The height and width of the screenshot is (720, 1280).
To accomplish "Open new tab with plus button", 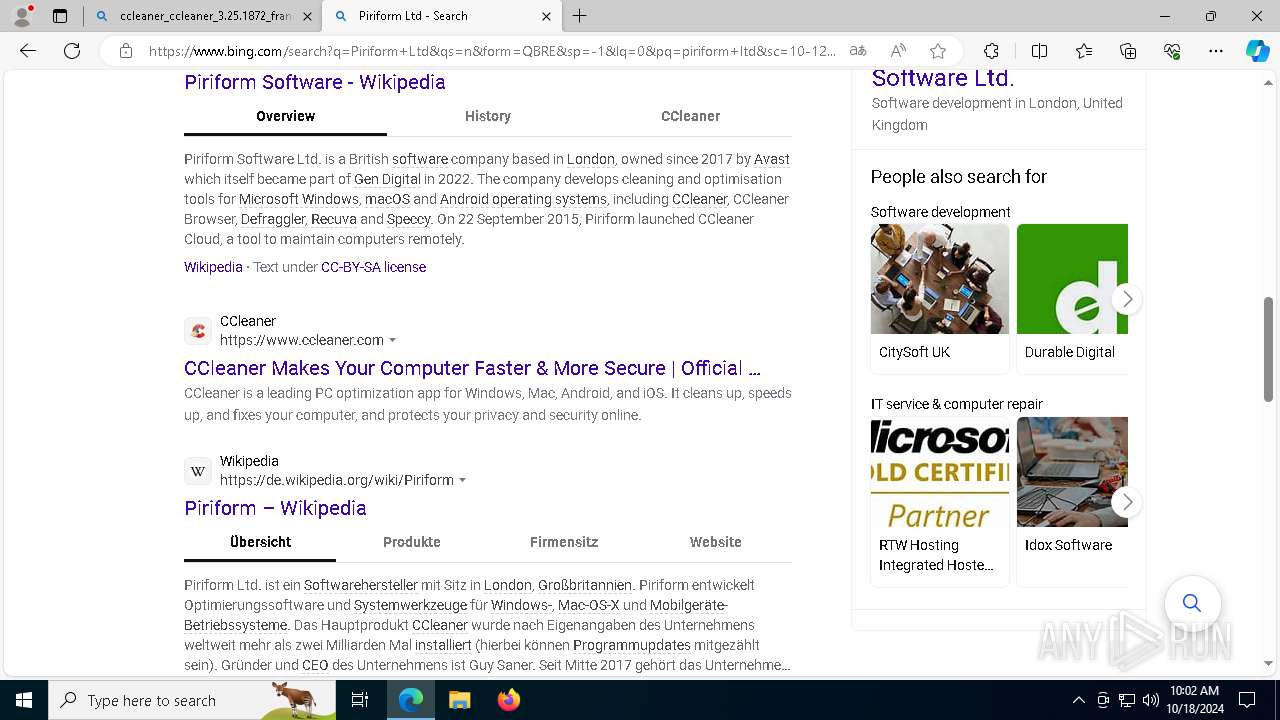I will (580, 16).
